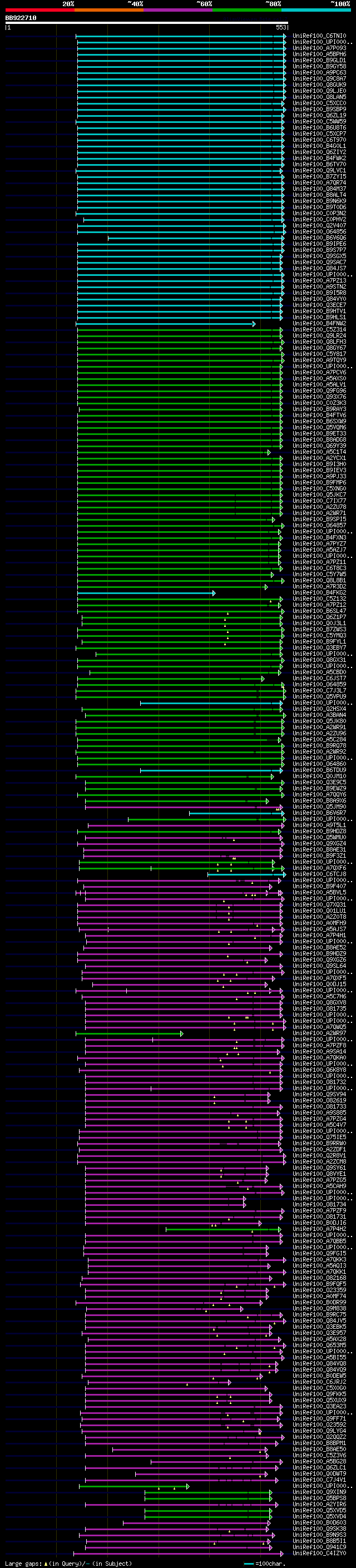Click hit UniRef100_C5WW59

tap(319, 121)
